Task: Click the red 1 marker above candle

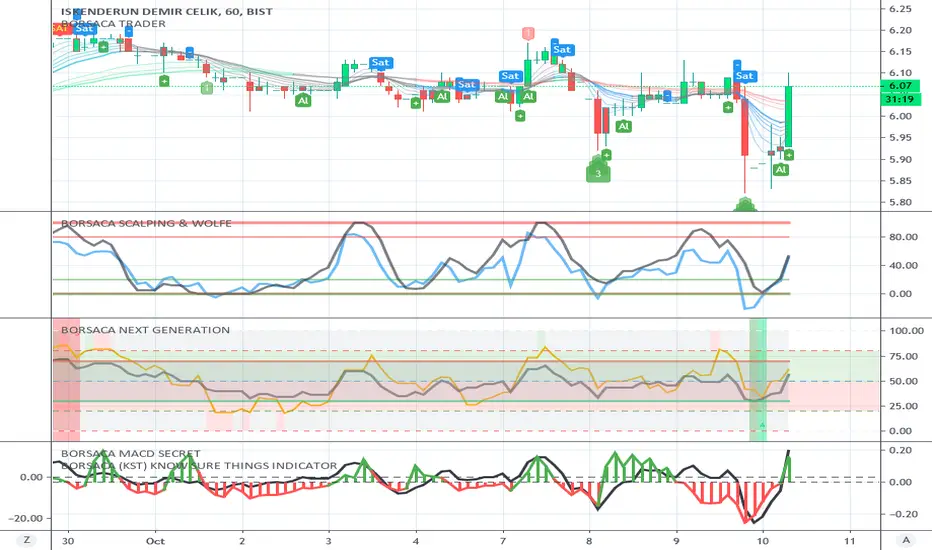Action: 528,33
